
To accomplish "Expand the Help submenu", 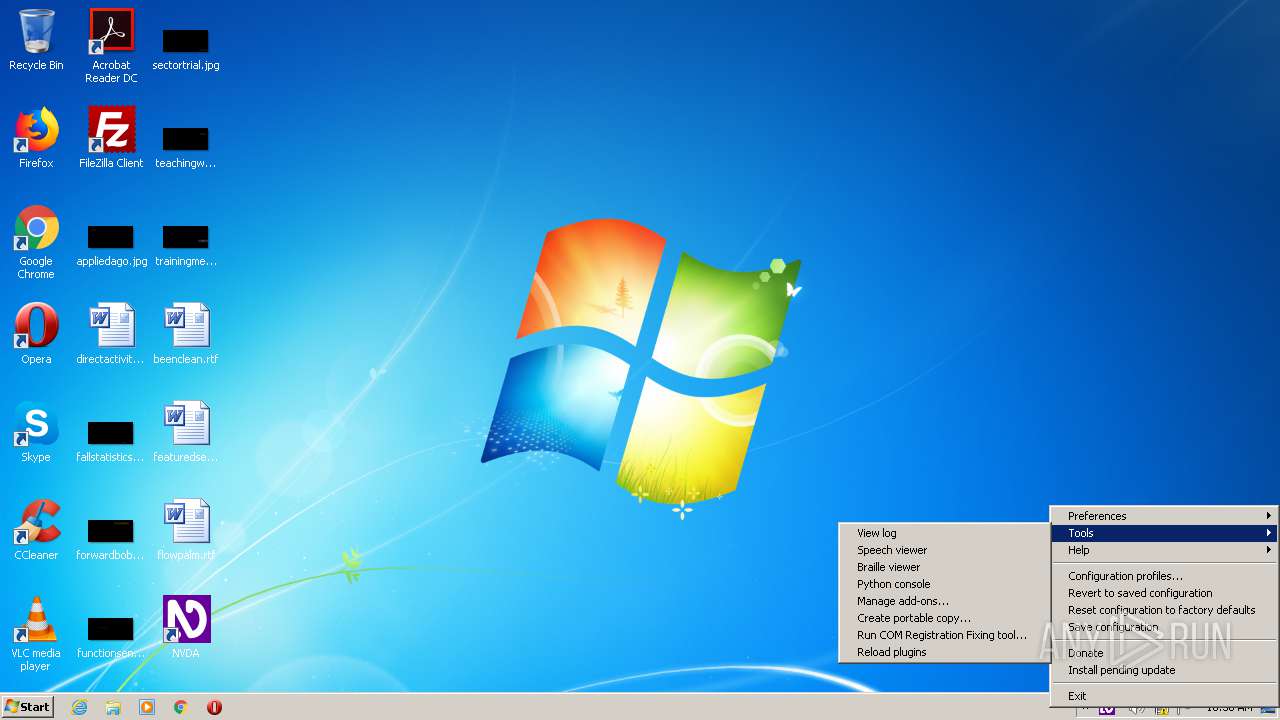I will [x=1164, y=550].
